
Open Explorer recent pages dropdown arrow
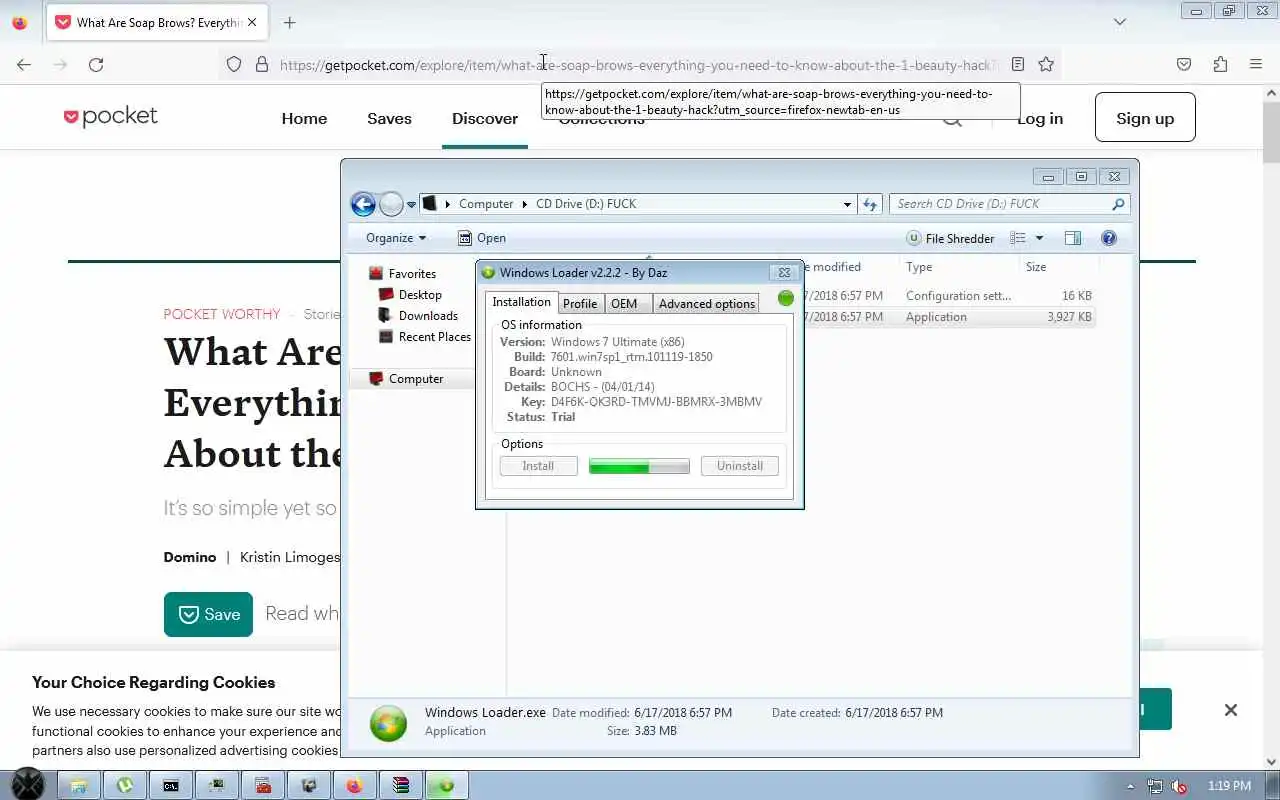411,205
